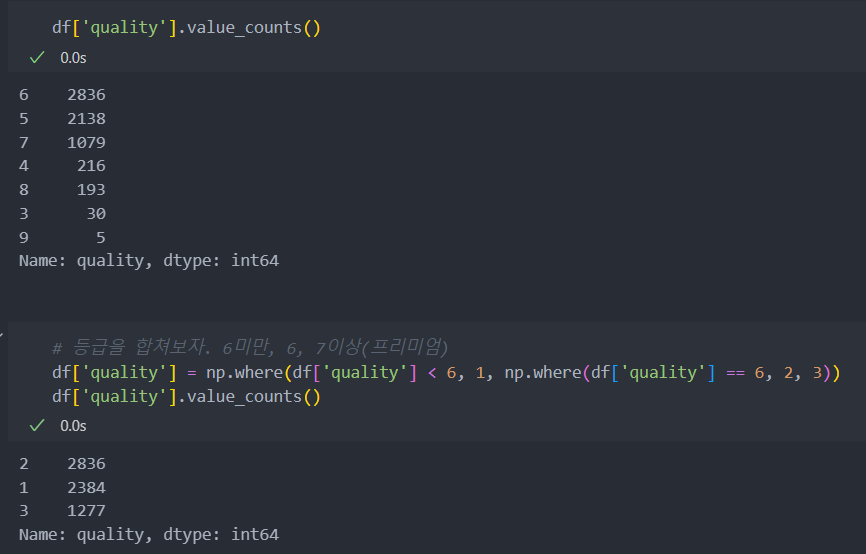Click output value 2384
This screenshot has height=554, width=866.
click(86, 488)
